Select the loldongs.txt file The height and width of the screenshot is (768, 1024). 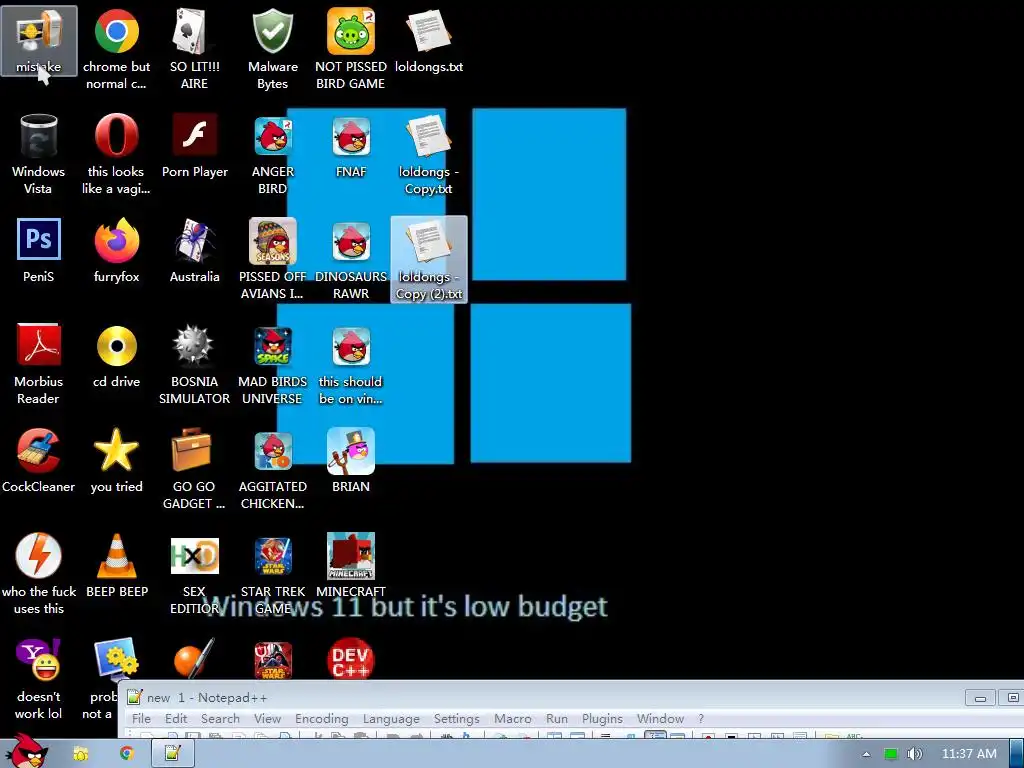pyautogui.click(x=428, y=42)
